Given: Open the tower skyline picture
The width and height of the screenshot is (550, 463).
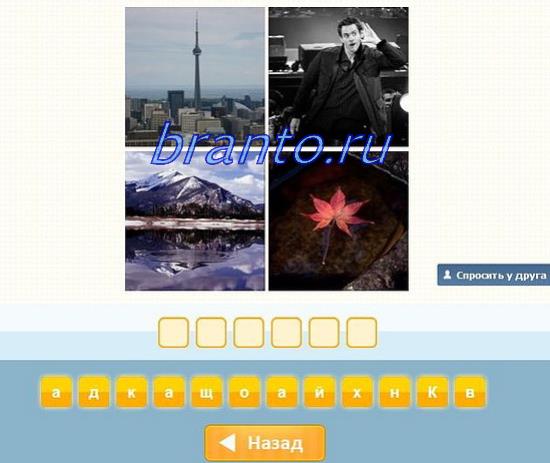Looking at the screenshot, I should [x=195, y=76].
